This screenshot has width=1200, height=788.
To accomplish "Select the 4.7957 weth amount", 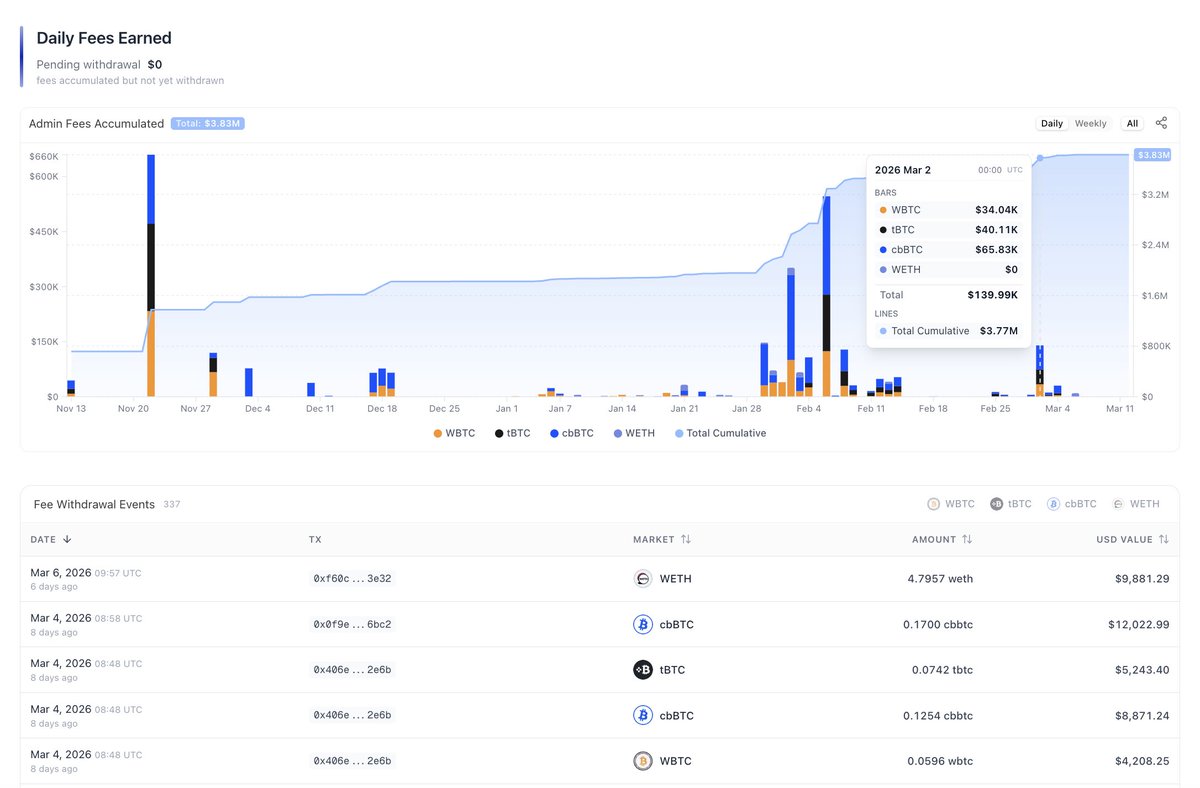I will (940, 578).
